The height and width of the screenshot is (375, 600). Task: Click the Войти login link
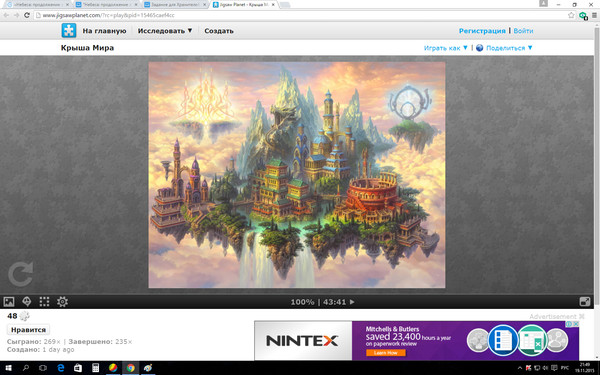pos(523,31)
